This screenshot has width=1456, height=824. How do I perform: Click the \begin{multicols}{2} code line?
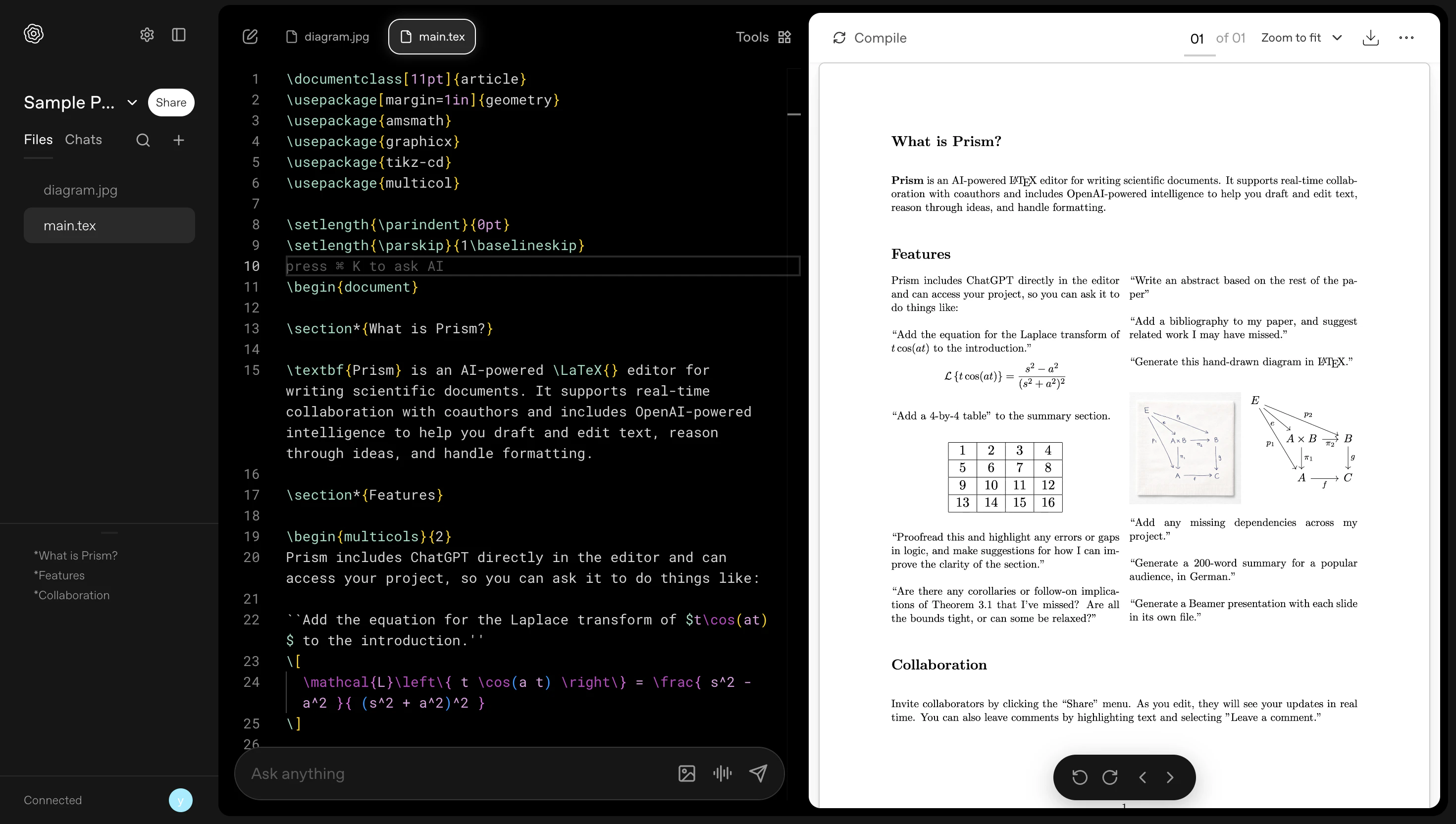pos(369,536)
